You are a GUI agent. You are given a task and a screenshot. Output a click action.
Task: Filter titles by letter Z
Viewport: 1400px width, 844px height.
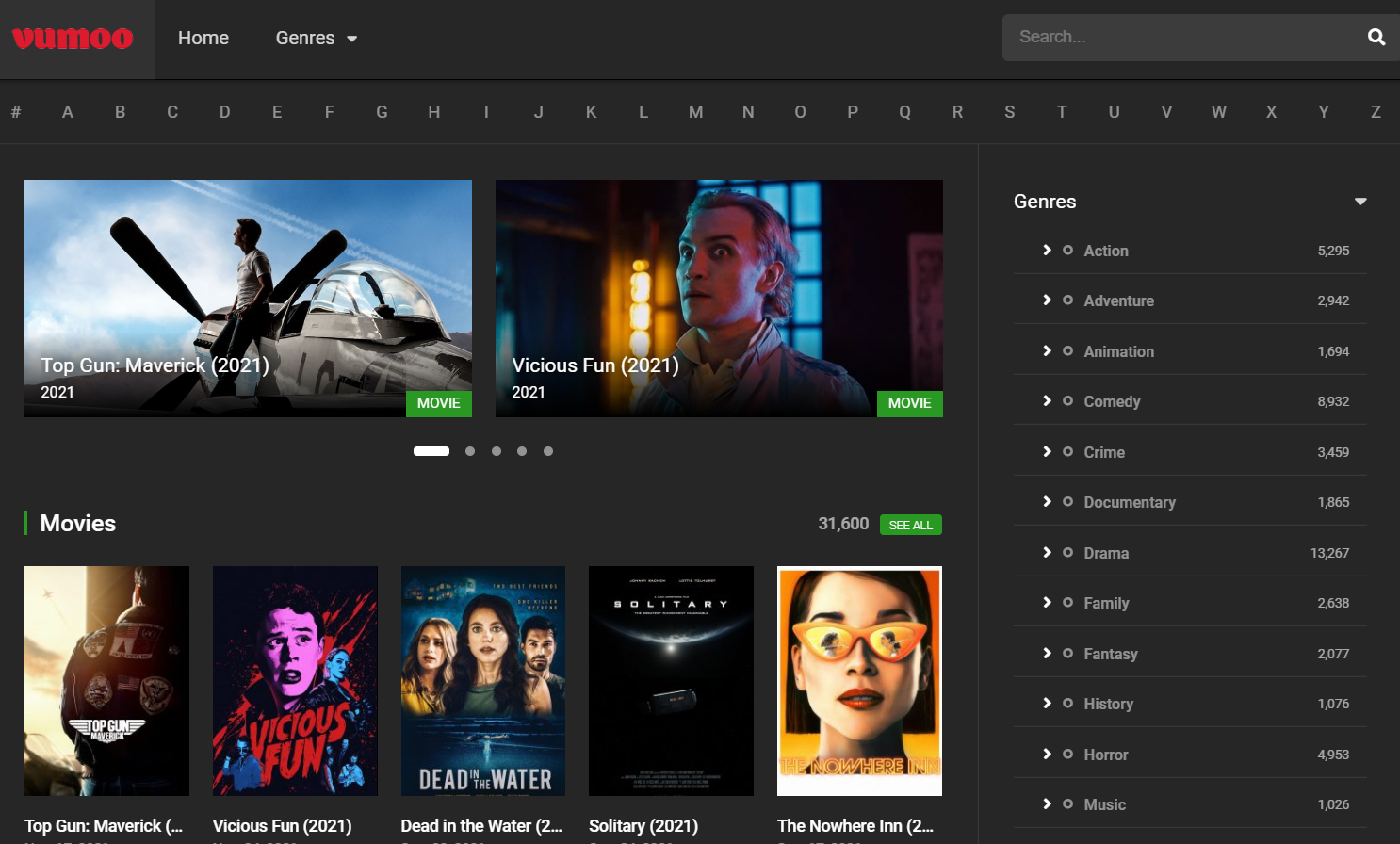(x=1376, y=112)
